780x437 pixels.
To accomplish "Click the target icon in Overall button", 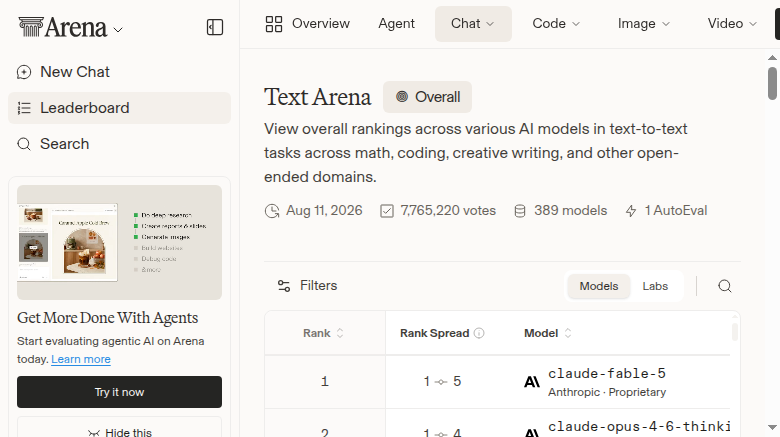I will (402, 97).
